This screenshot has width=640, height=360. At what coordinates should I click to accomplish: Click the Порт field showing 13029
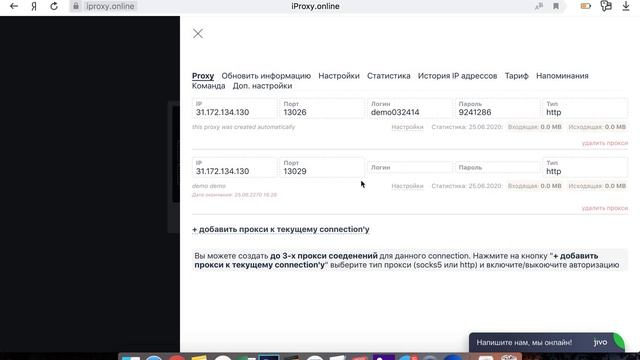[322, 167]
